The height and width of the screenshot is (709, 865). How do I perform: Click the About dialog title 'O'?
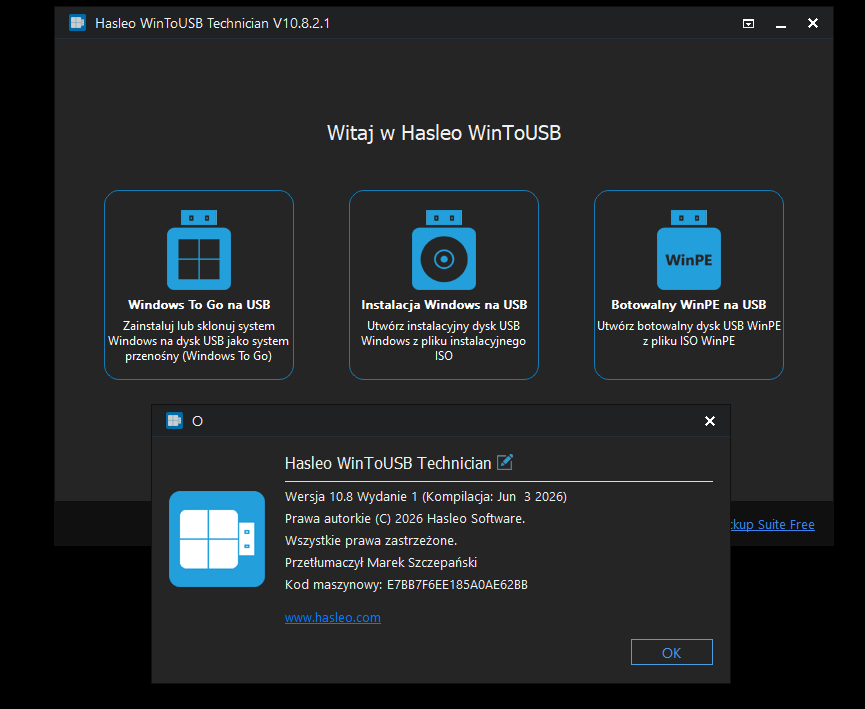[197, 422]
